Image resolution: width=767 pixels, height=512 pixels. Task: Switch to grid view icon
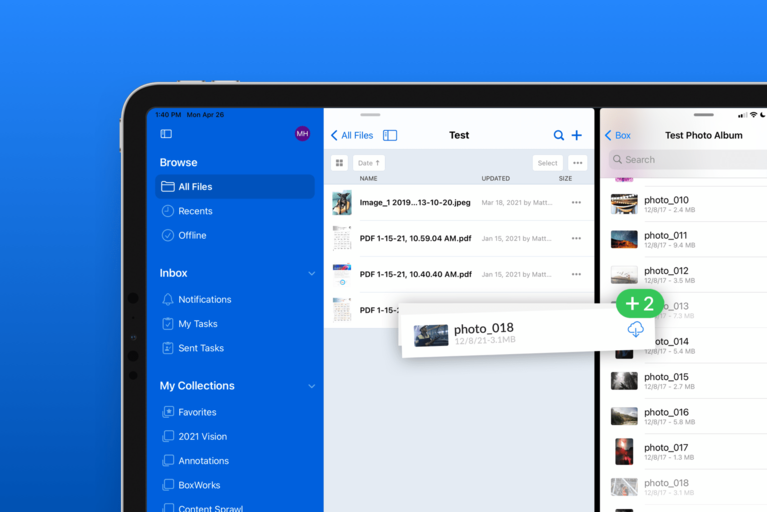coord(339,163)
